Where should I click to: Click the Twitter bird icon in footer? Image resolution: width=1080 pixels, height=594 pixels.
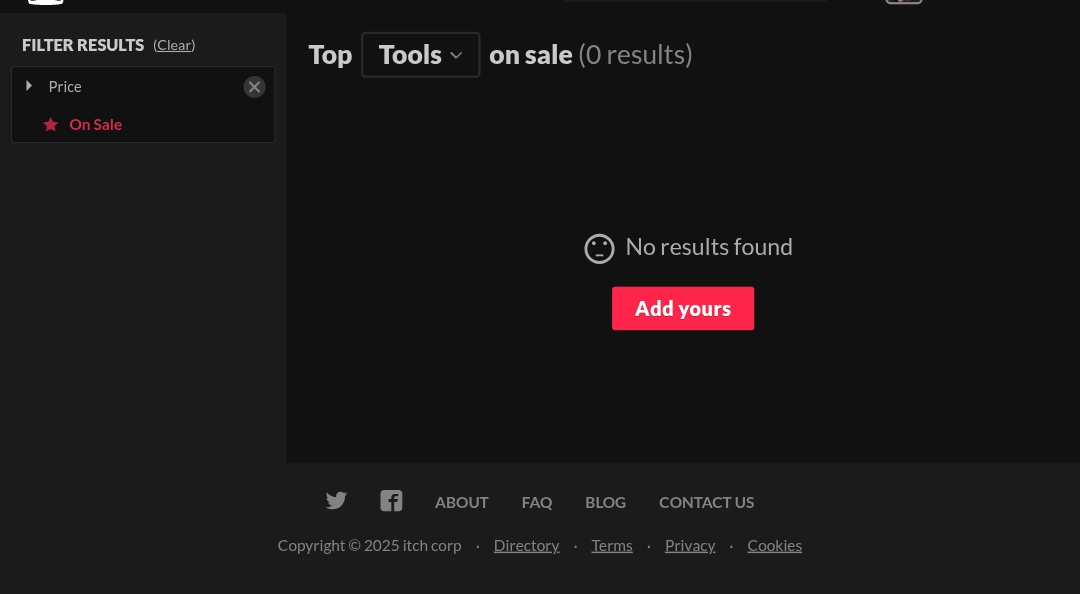336,501
